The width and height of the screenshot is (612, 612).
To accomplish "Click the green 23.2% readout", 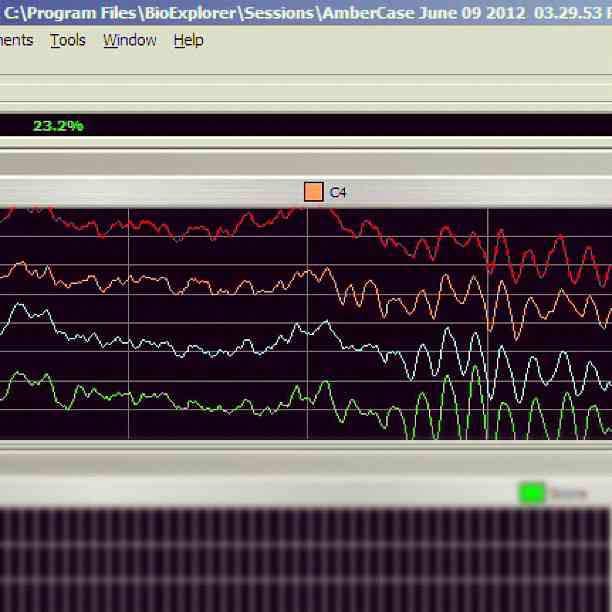I will (x=58, y=126).
